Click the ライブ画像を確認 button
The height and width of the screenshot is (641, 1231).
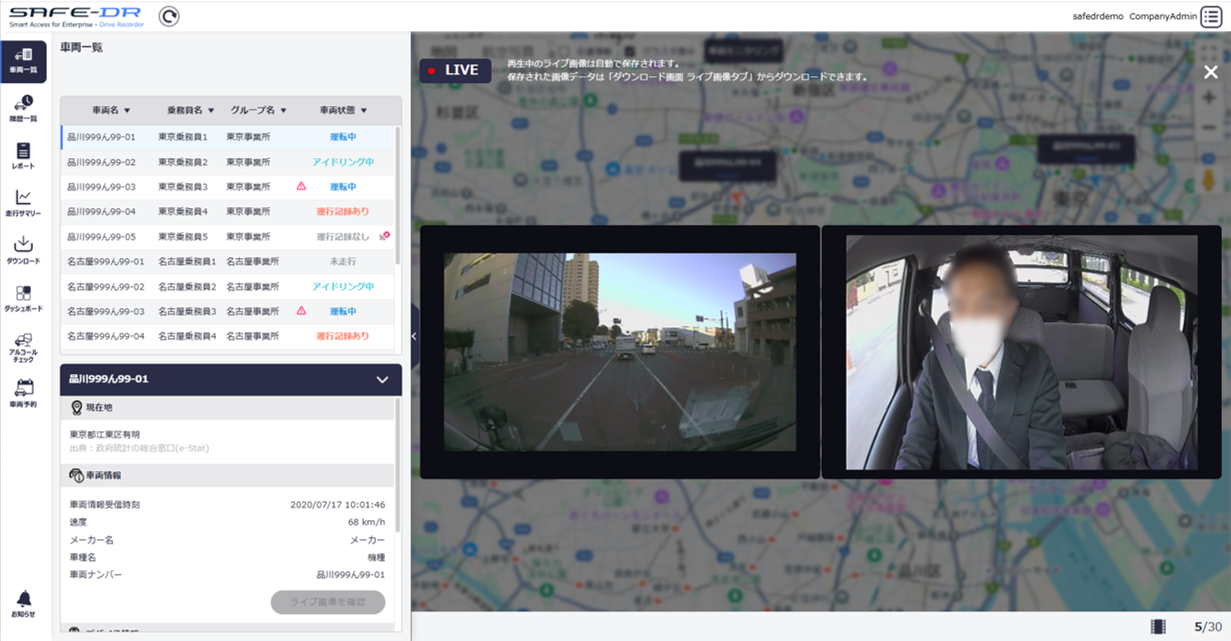(x=327, y=602)
